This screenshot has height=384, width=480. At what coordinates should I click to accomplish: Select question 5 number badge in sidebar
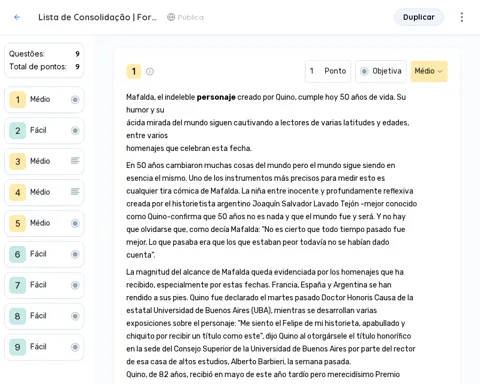click(x=17, y=223)
